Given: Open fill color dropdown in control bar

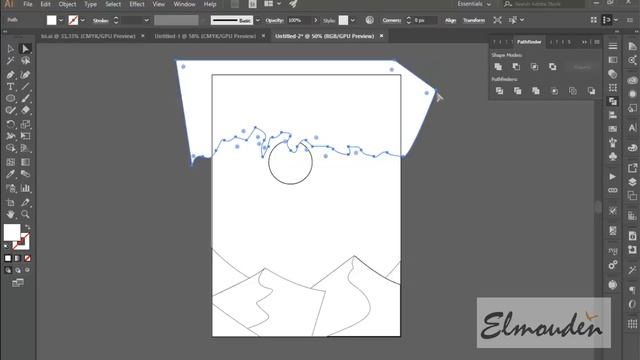Looking at the screenshot, I should point(61,20).
